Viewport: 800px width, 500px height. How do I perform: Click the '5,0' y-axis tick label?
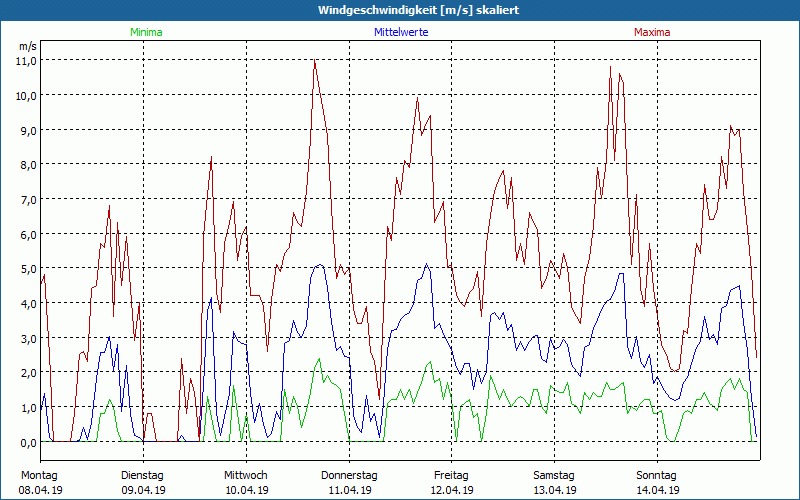pos(27,269)
